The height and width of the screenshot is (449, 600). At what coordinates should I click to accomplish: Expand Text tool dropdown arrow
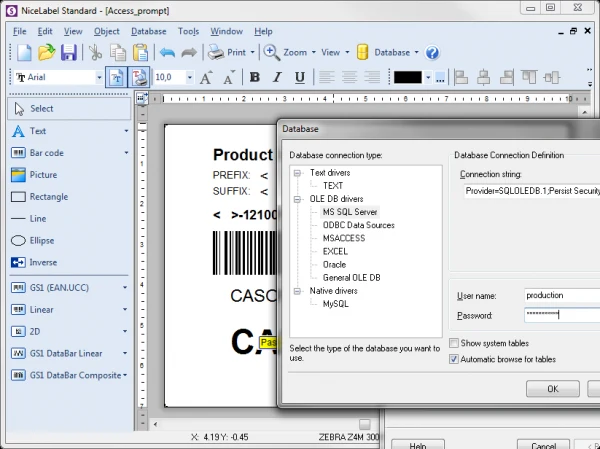(x=126, y=131)
